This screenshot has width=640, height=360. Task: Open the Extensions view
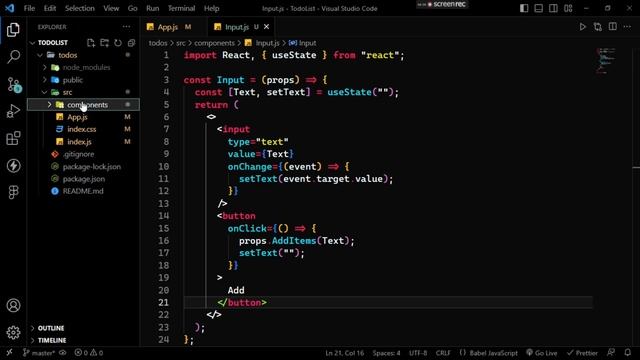[13, 138]
